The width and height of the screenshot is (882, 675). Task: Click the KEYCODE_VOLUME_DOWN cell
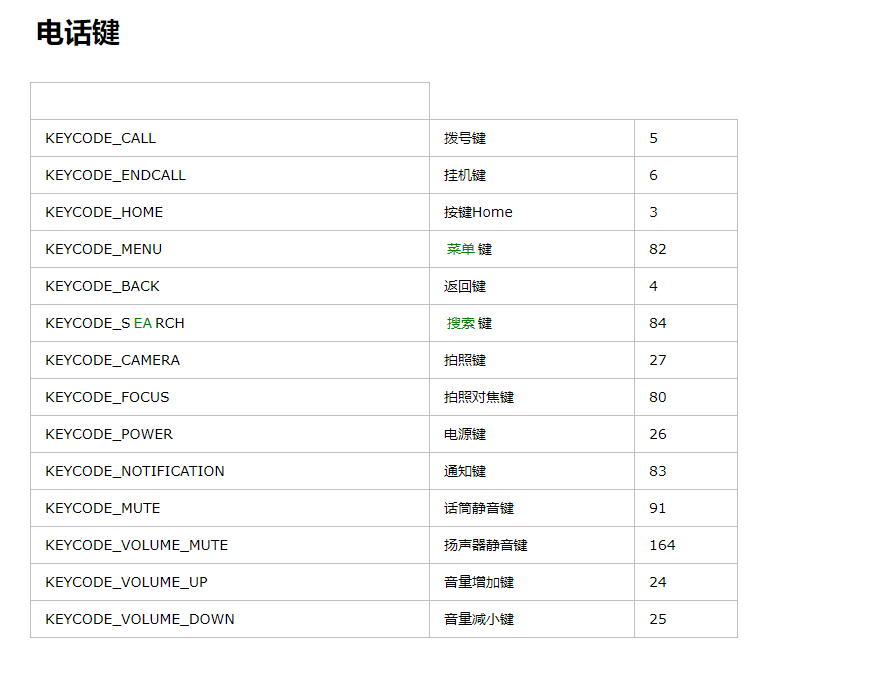[230, 619]
